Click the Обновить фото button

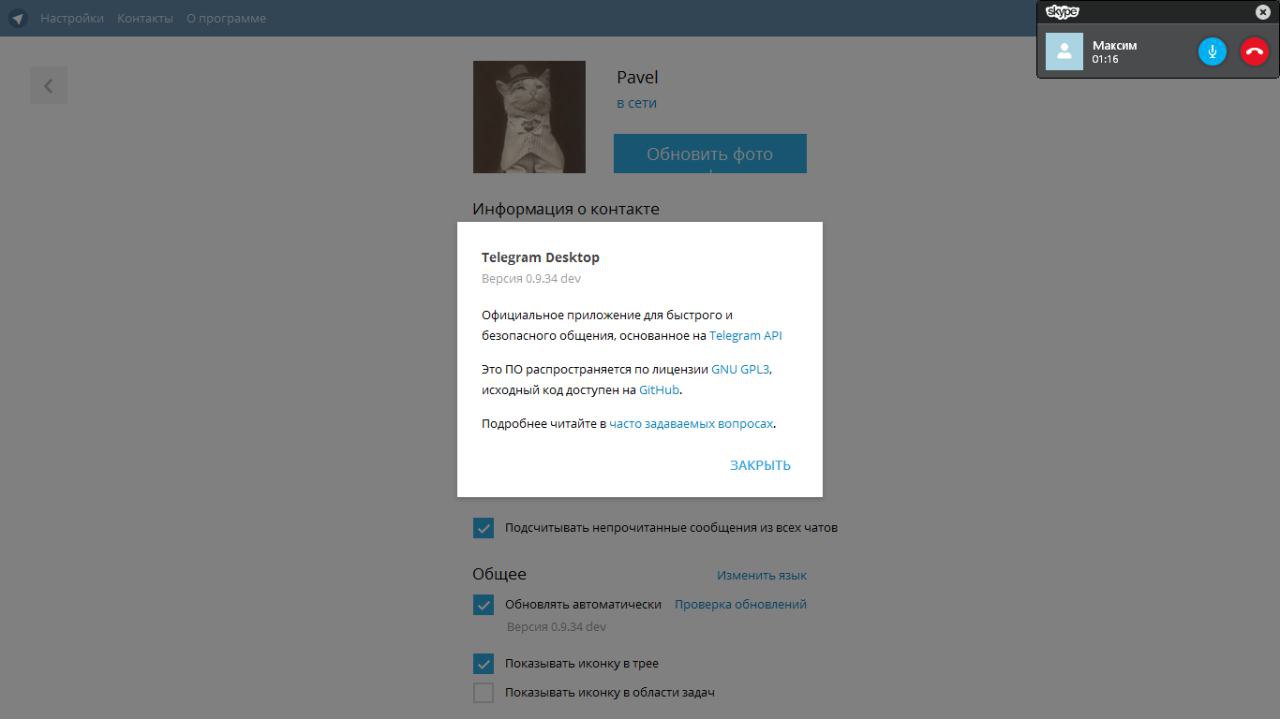(x=710, y=154)
